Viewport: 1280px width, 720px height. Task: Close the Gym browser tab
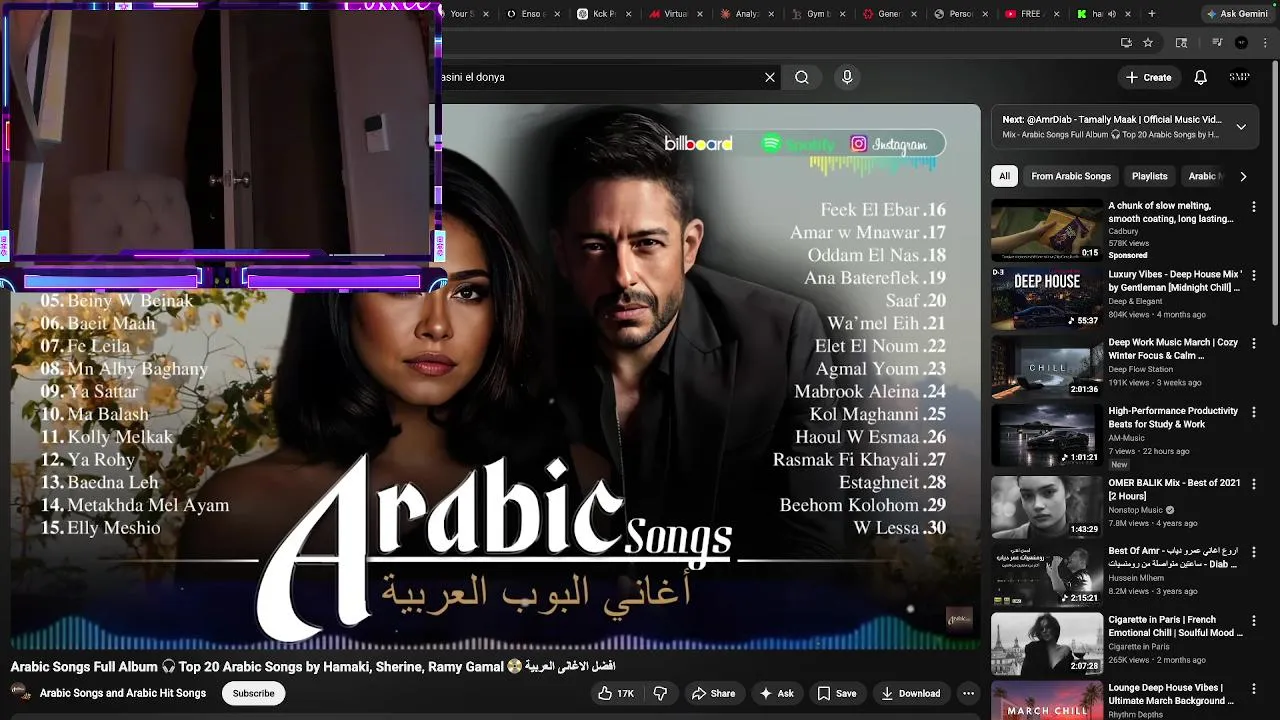843,14
